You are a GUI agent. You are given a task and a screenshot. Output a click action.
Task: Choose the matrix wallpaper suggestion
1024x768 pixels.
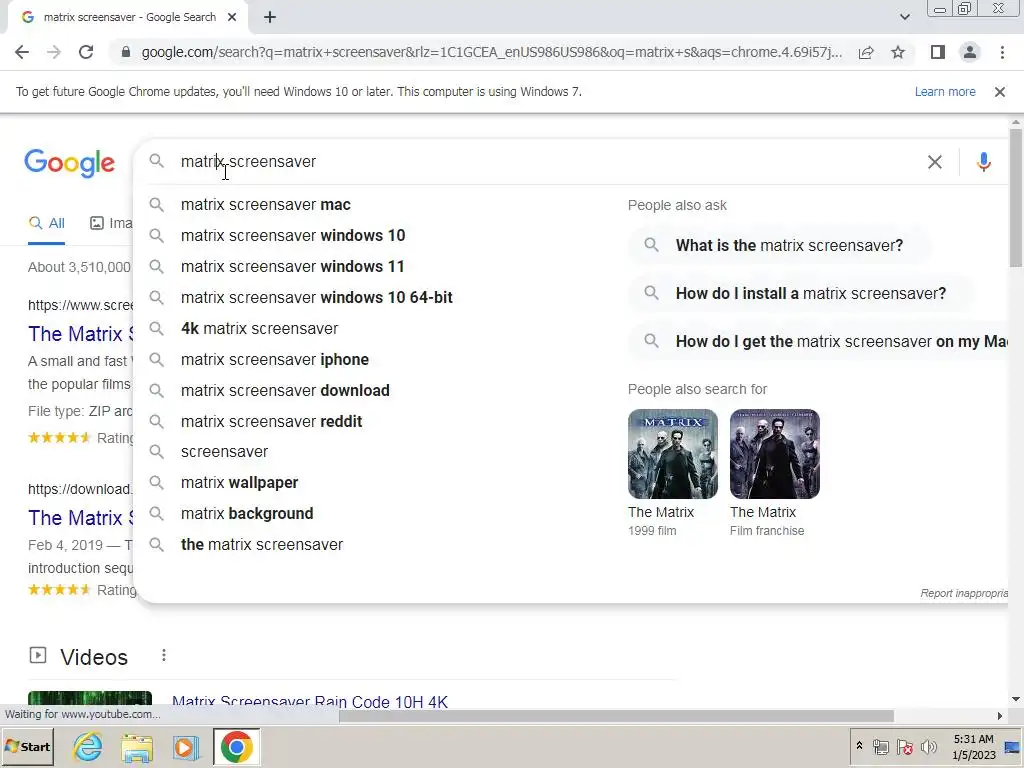pos(239,483)
